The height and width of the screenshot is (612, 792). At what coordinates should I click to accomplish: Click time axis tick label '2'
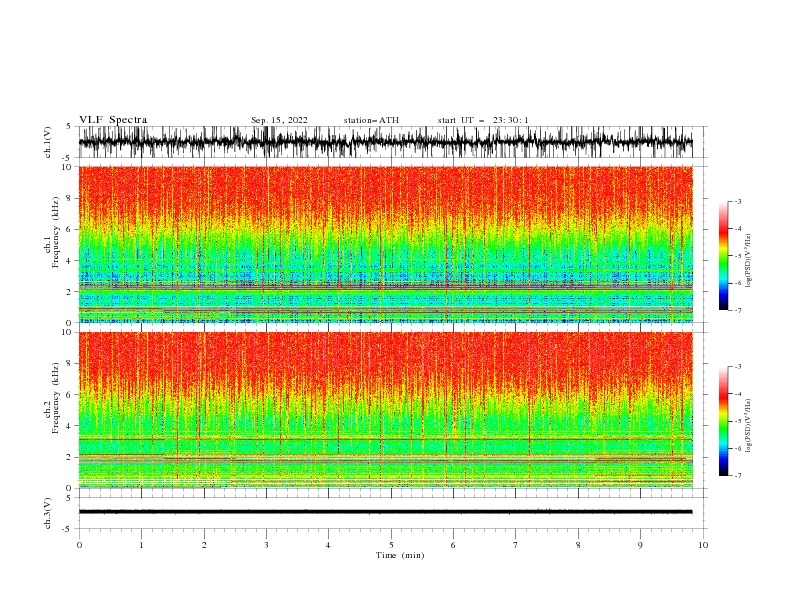204,545
